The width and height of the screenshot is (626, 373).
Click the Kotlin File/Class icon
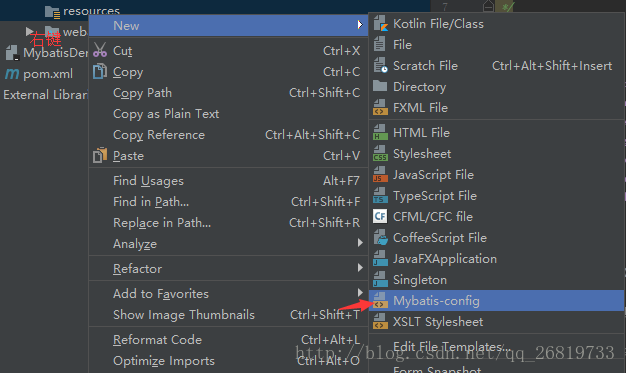380,24
